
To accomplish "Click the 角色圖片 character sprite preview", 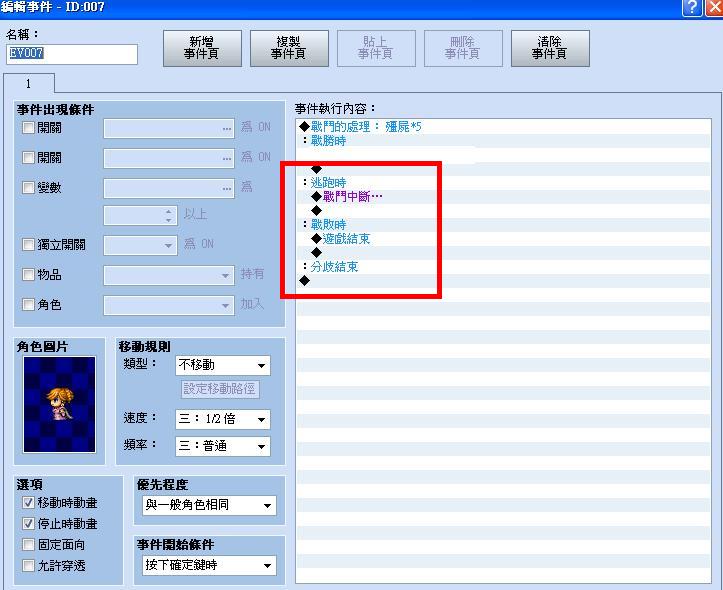I will 59,404.
